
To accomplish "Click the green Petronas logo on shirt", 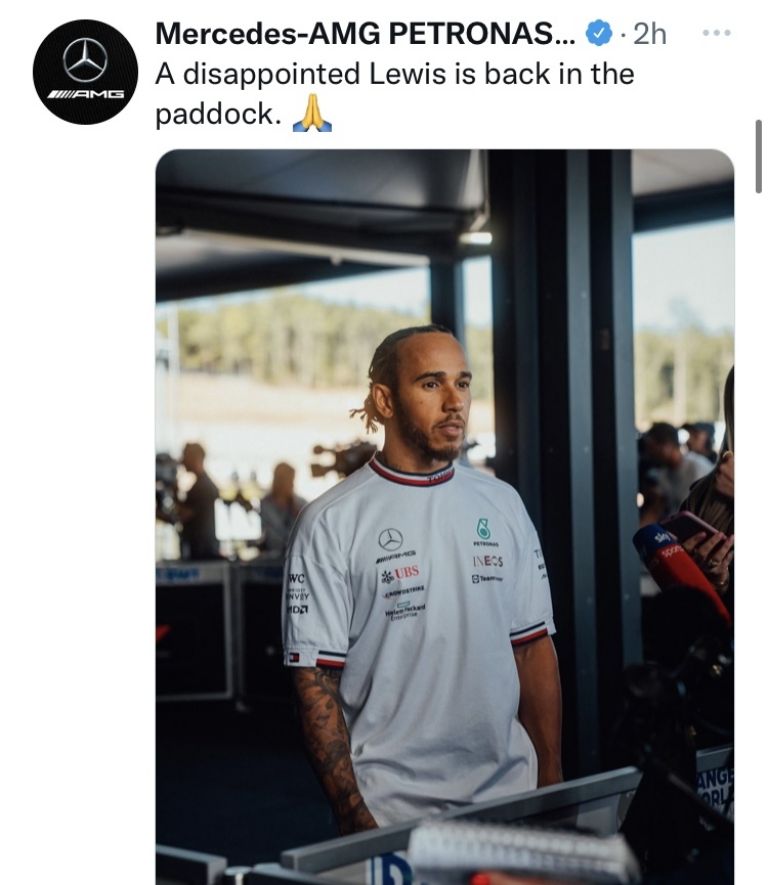I will click(484, 529).
